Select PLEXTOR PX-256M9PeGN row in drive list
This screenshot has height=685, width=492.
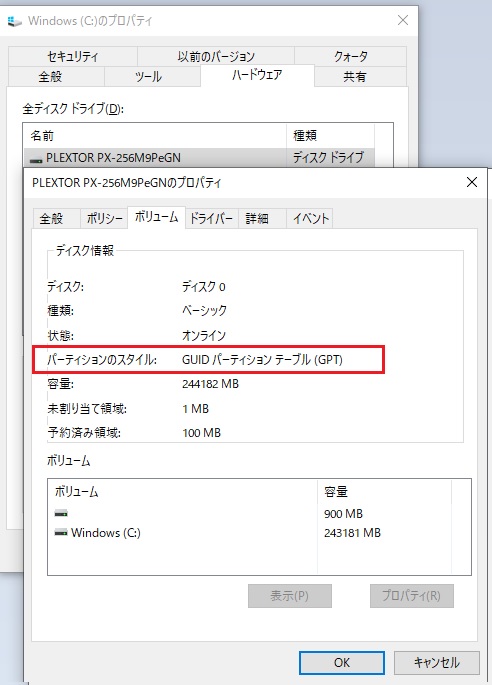199,158
